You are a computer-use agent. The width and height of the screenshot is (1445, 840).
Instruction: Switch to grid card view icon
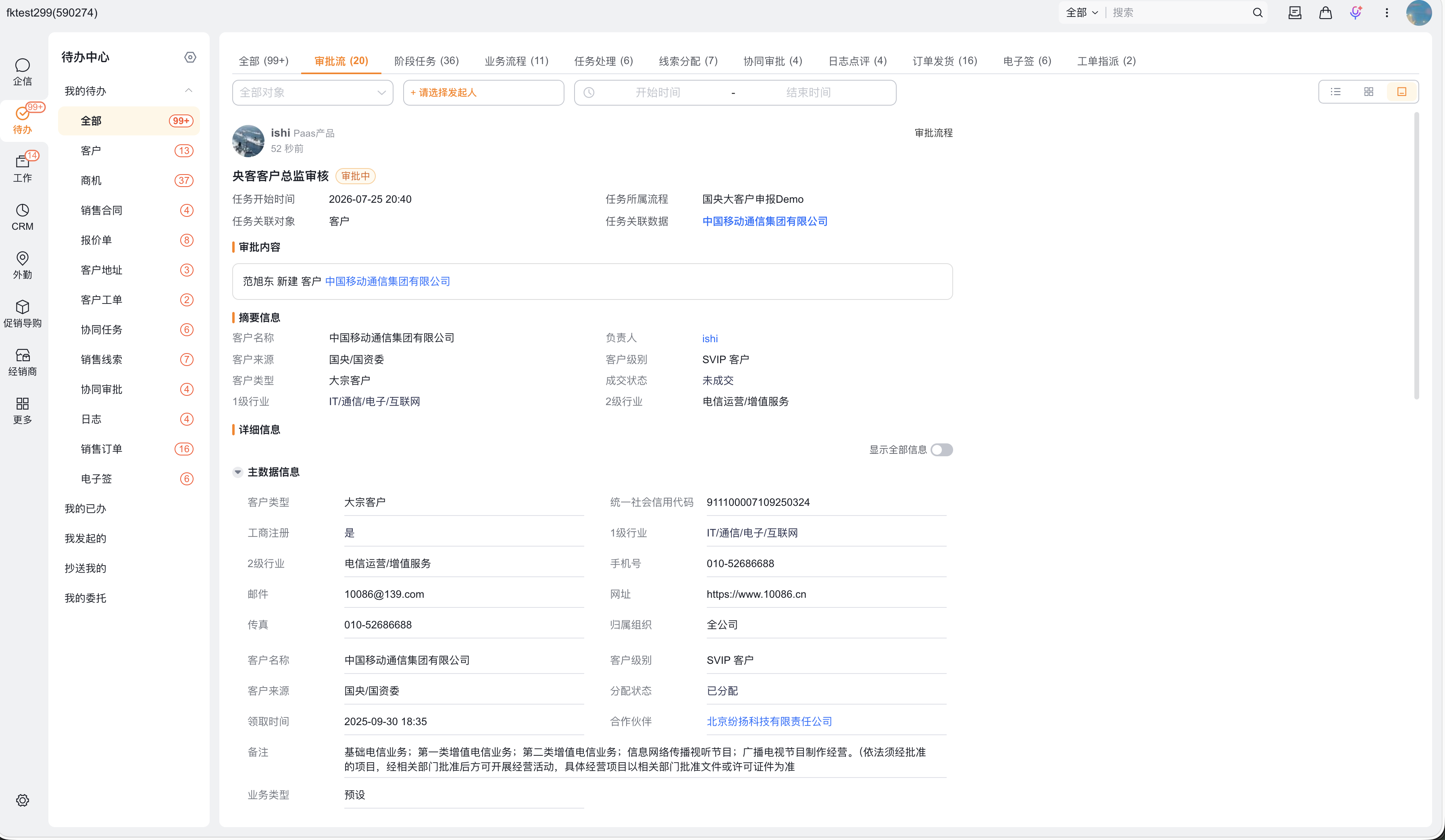(x=1369, y=92)
